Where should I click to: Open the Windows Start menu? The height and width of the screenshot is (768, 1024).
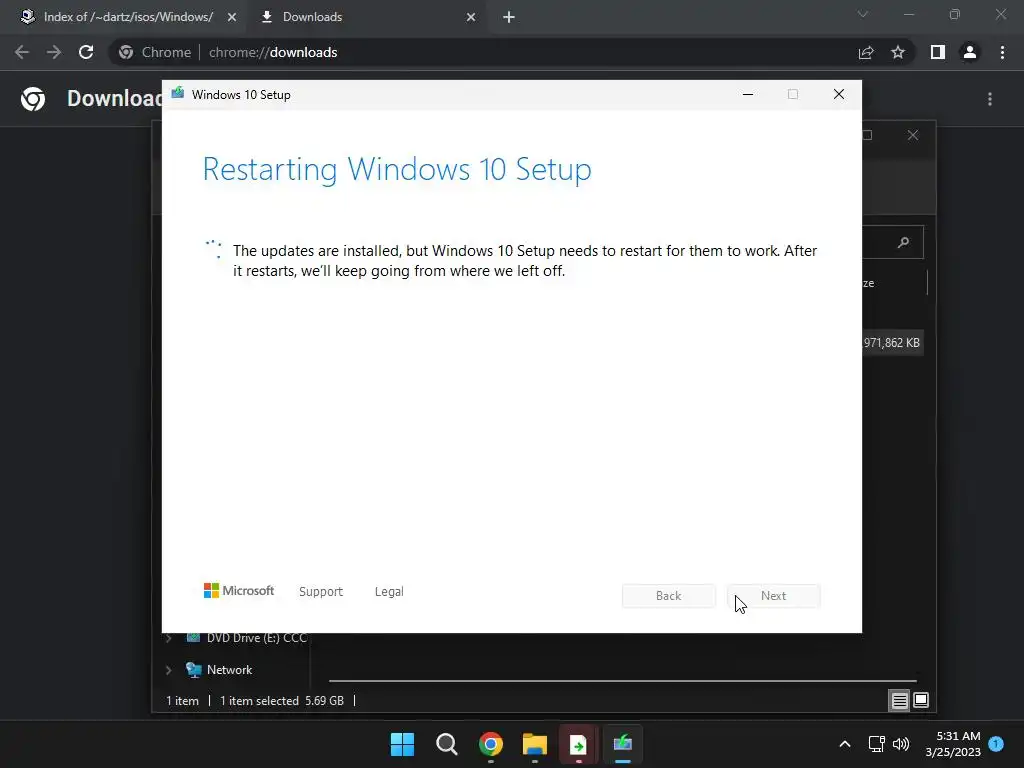402,744
